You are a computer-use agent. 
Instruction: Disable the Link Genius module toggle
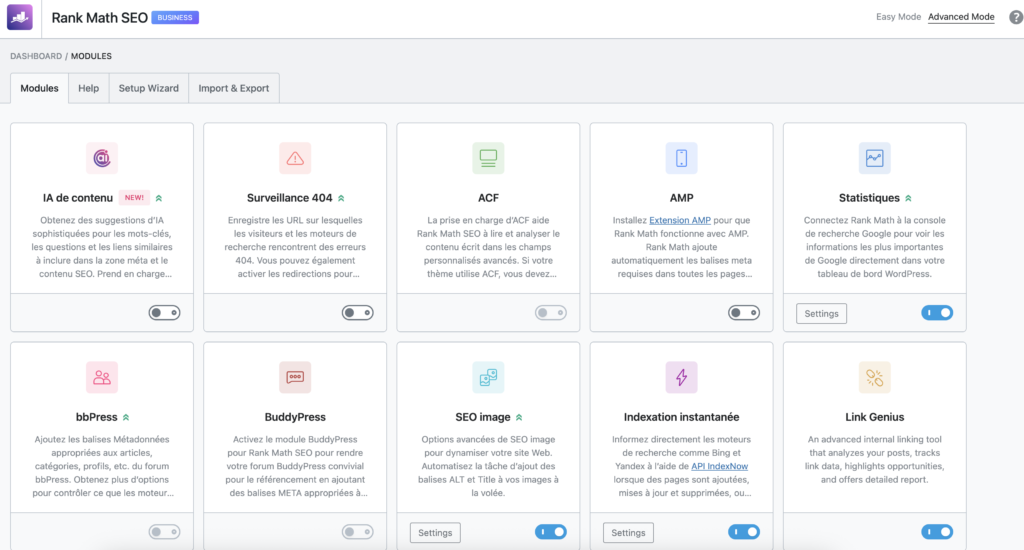tap(937, 532)
